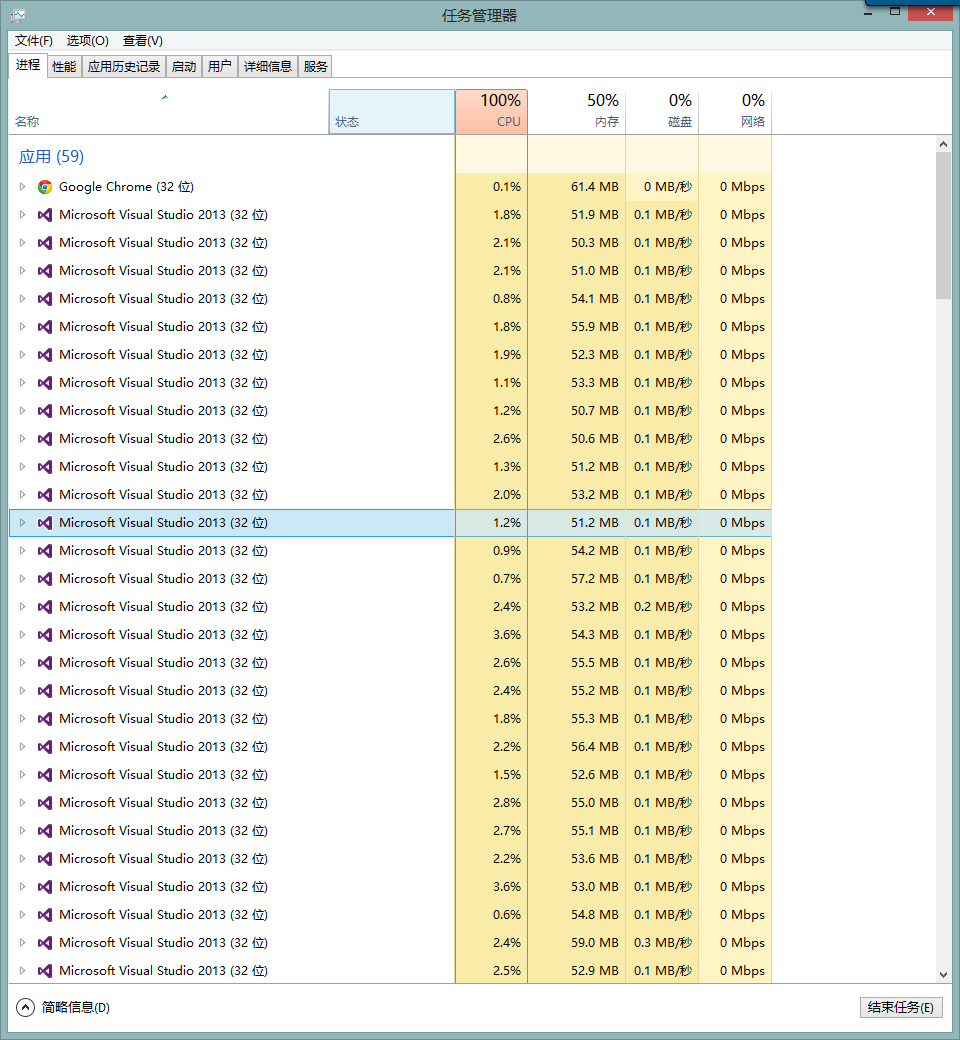
Task: Open the 选项(O) menu
Action: [x=88, y=41]
